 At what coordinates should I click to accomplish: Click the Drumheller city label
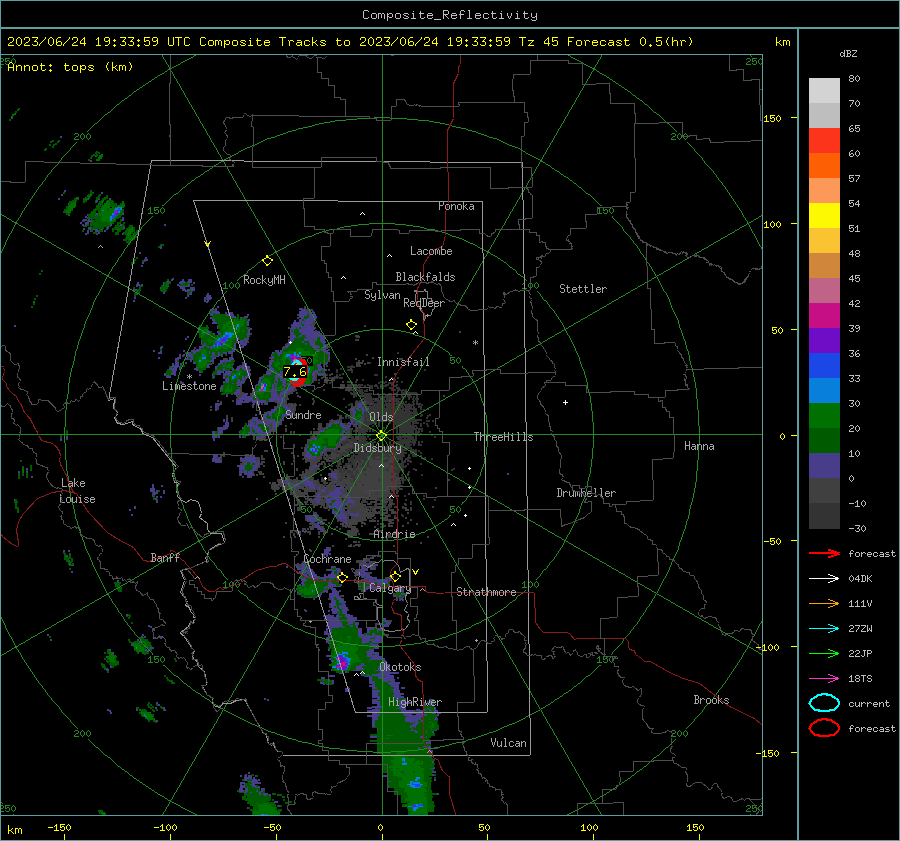[x=586, y=493]
